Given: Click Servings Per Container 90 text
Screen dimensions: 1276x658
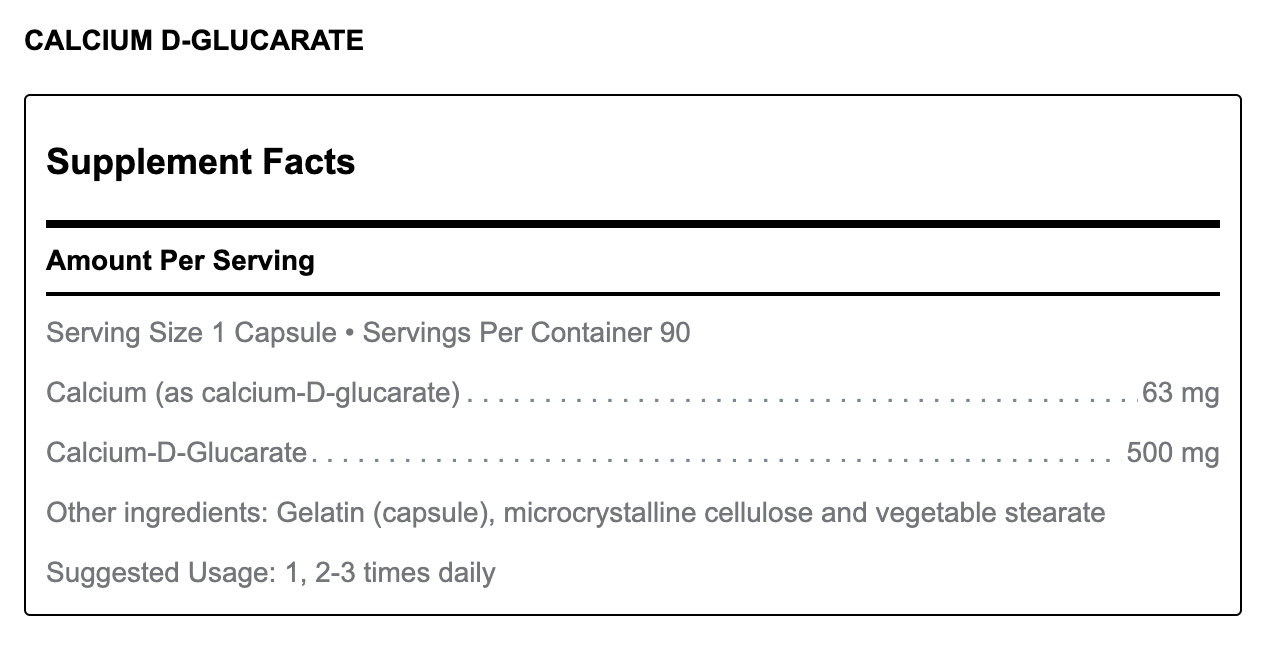Looking at the screenshot, I should tap(527, 332).
